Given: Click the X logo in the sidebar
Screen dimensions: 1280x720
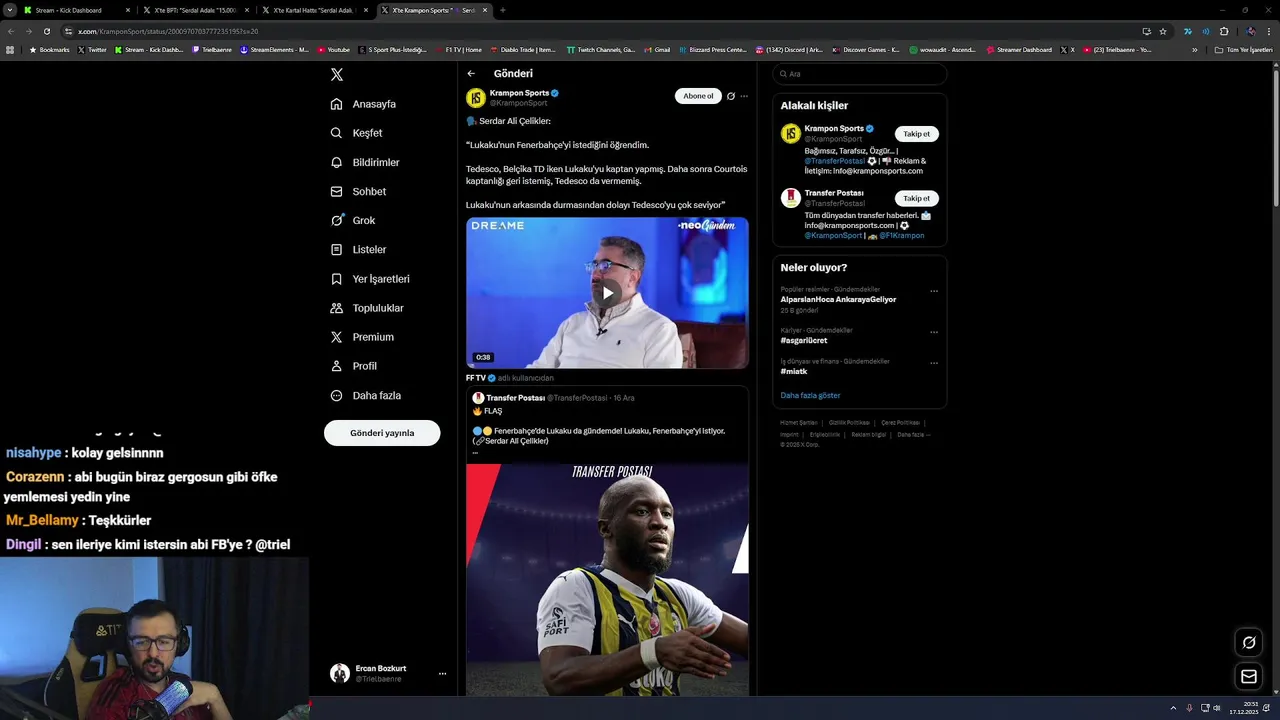Looking at the screenshot, I should [337, 75].
